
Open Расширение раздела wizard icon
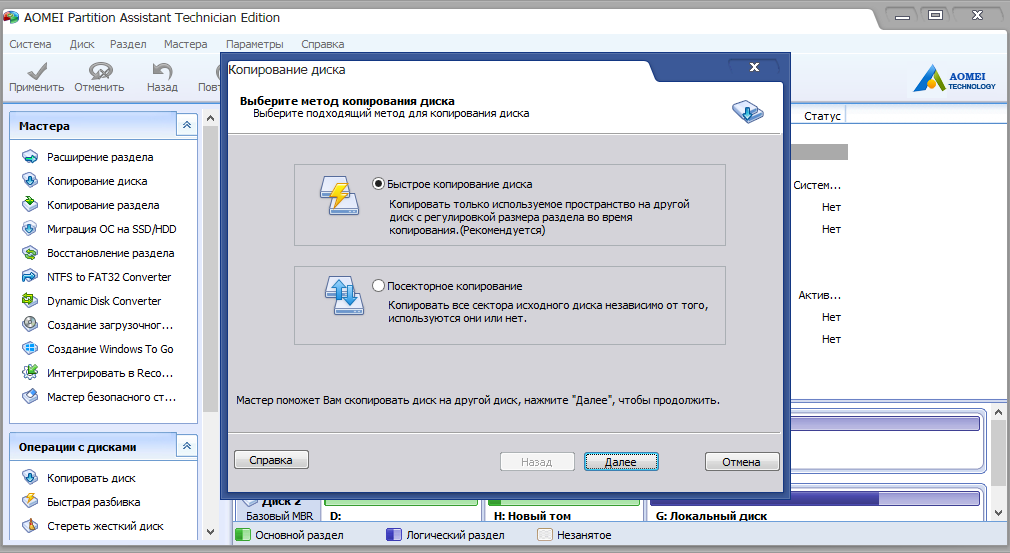pyautogui.click(x=30, y=156)
